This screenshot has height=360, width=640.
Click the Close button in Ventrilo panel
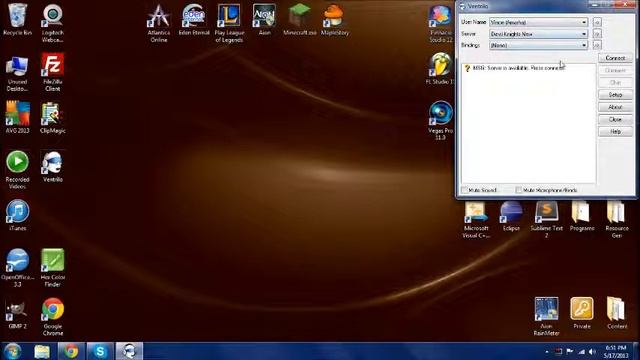[615, 119]
